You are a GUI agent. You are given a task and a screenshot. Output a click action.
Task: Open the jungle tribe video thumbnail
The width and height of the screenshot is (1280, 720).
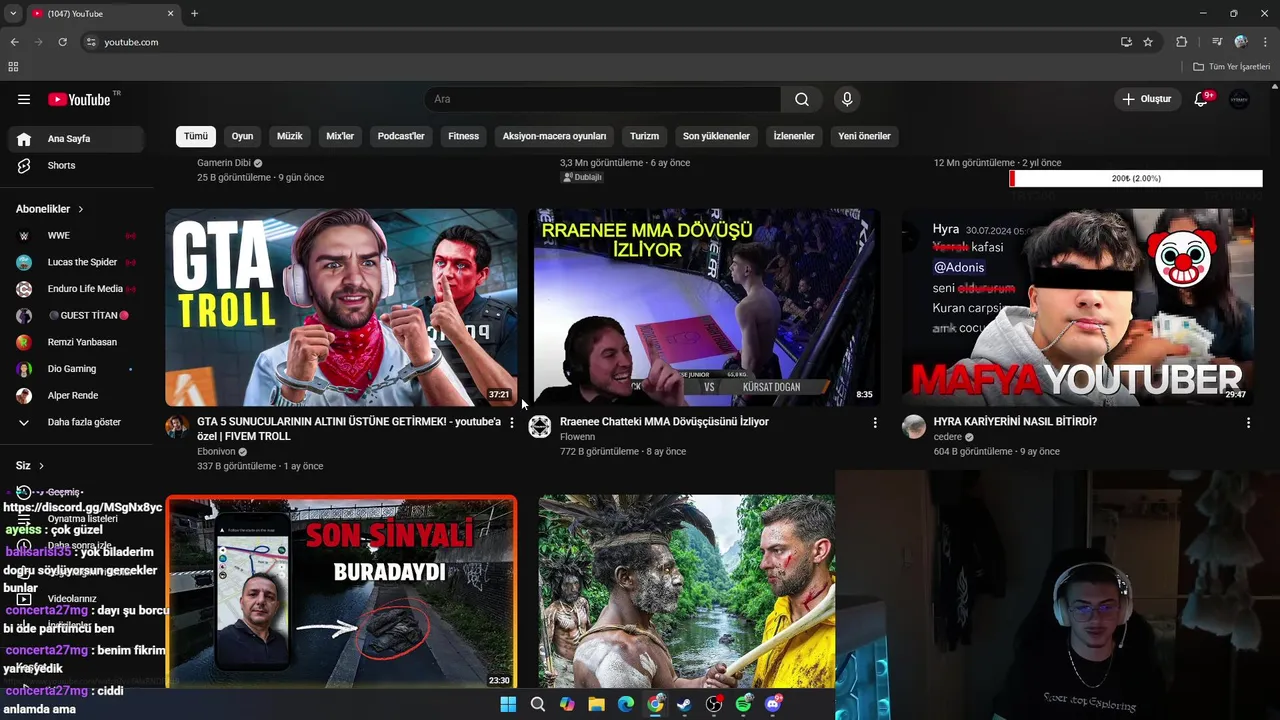click(687, 591)
